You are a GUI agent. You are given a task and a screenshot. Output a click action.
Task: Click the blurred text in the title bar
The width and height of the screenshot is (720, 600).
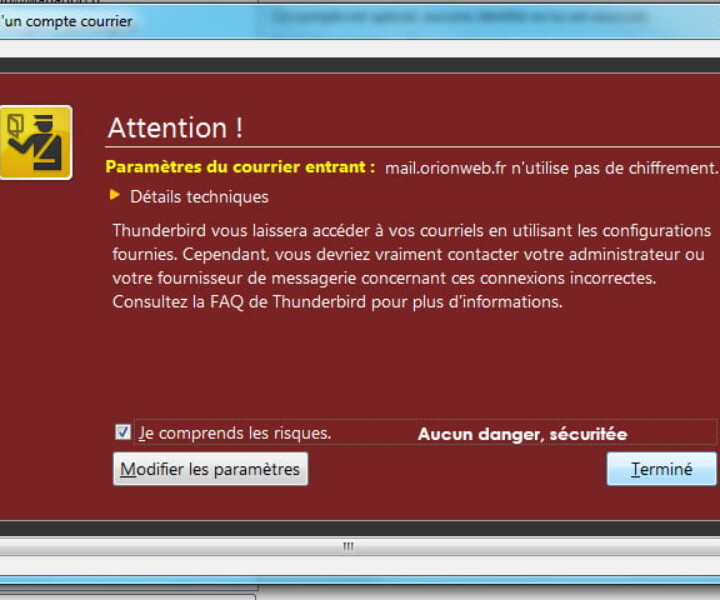459,18
